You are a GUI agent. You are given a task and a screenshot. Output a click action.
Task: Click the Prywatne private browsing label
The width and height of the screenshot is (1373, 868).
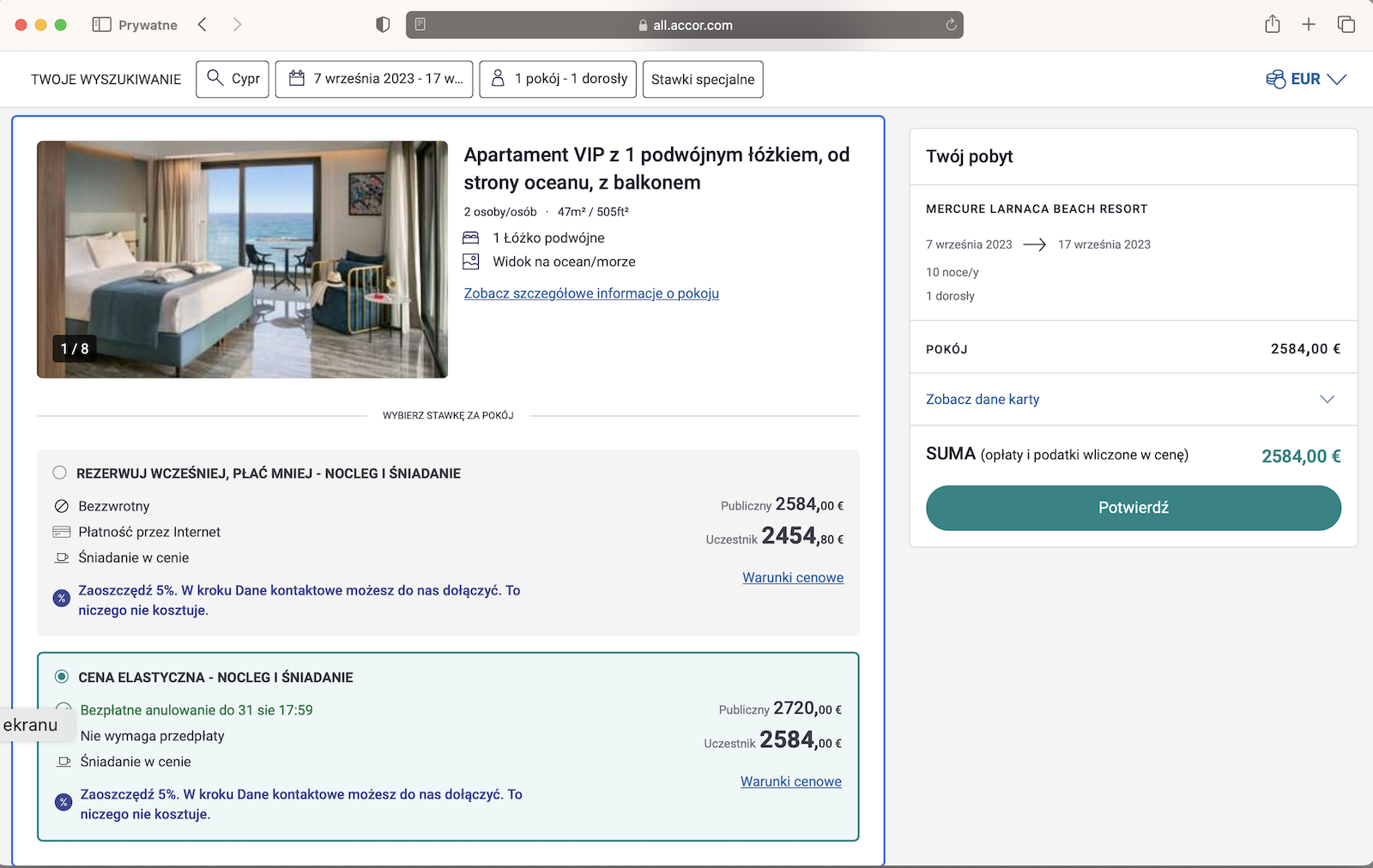pyautogui.click(x=148, y=25)
